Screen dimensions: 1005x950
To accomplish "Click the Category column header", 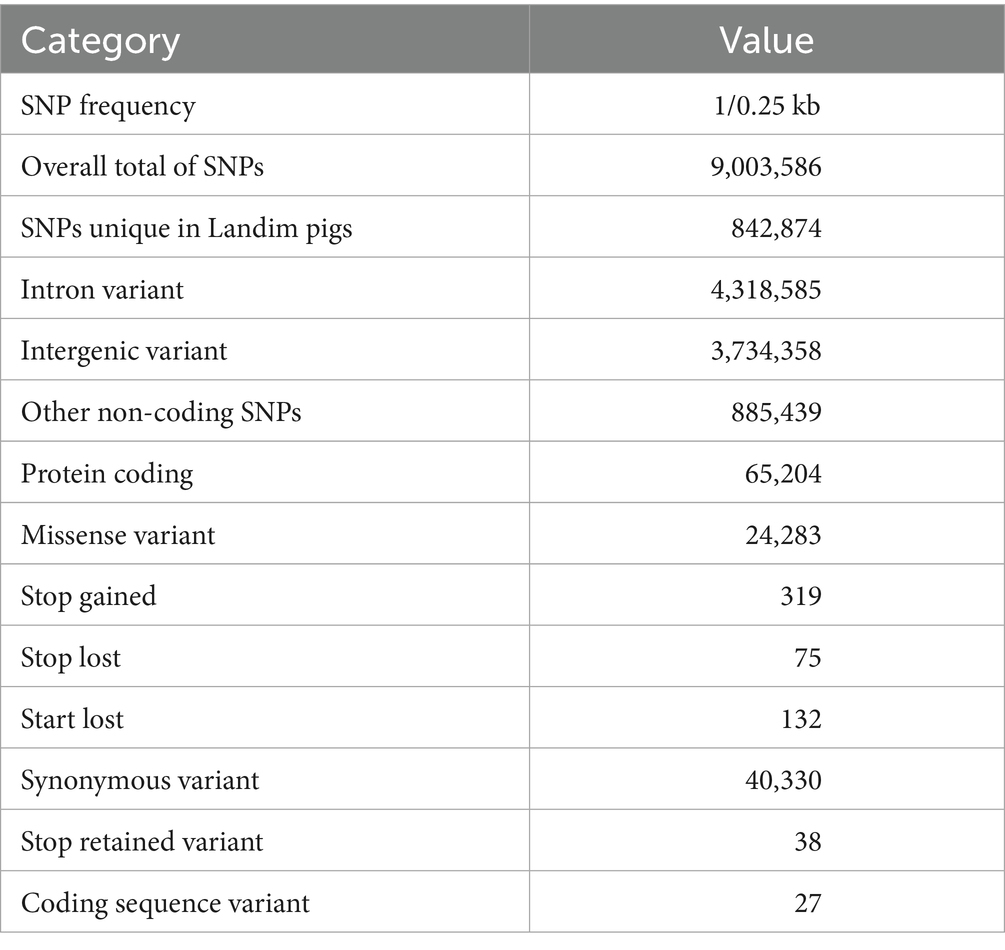I will (x=100, y=40).
